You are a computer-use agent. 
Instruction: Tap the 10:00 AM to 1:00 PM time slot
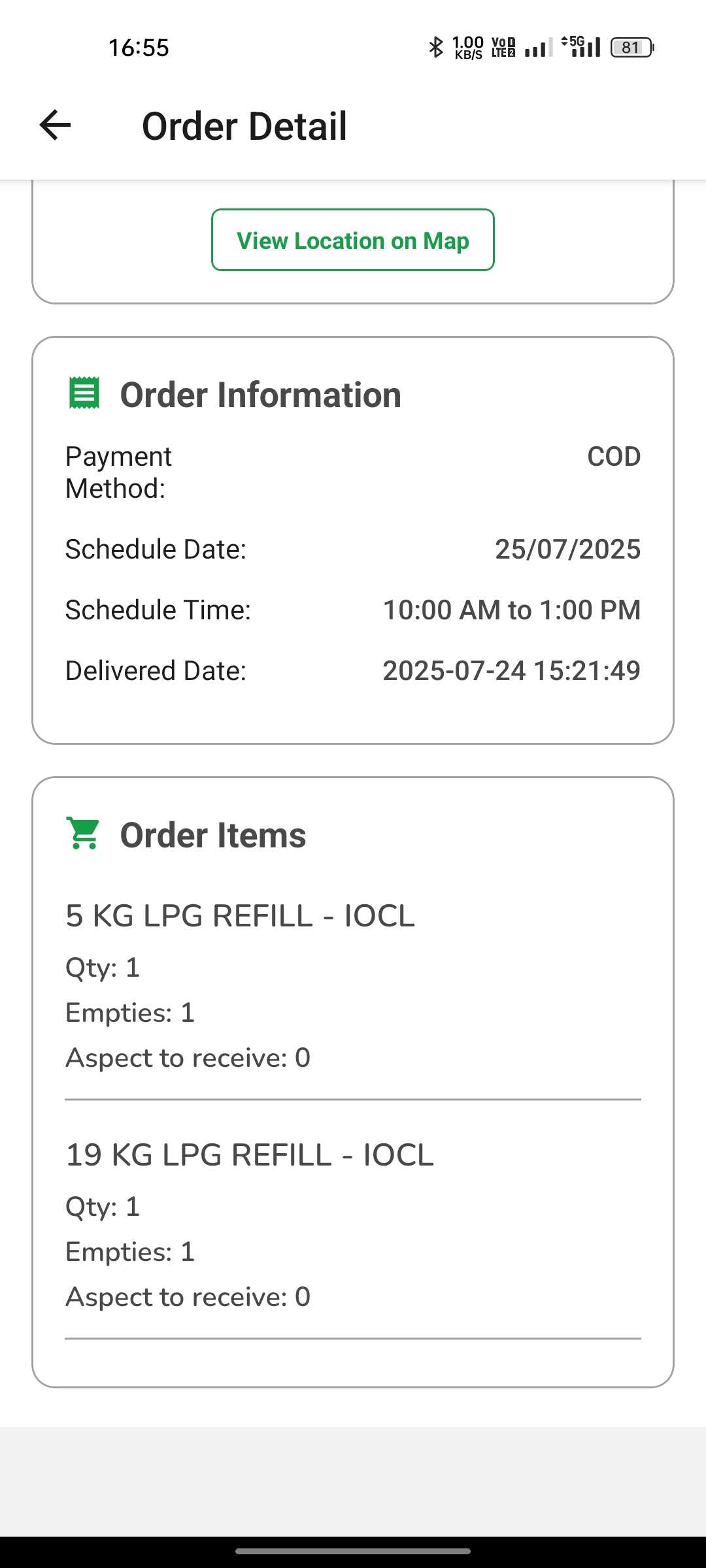(511, 610)
